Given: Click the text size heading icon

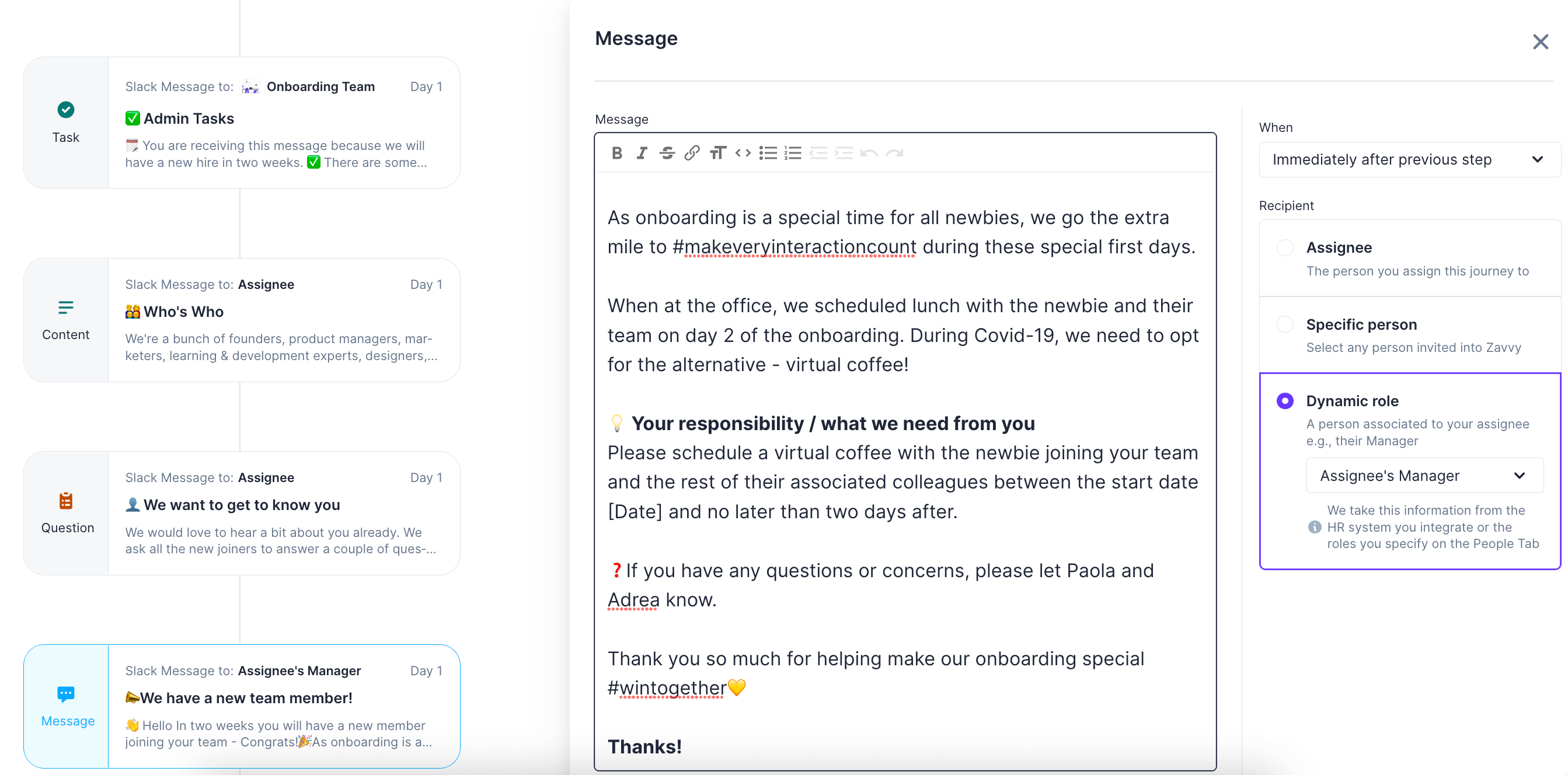Looking at the screenshot, I should [x=717, y=153].
